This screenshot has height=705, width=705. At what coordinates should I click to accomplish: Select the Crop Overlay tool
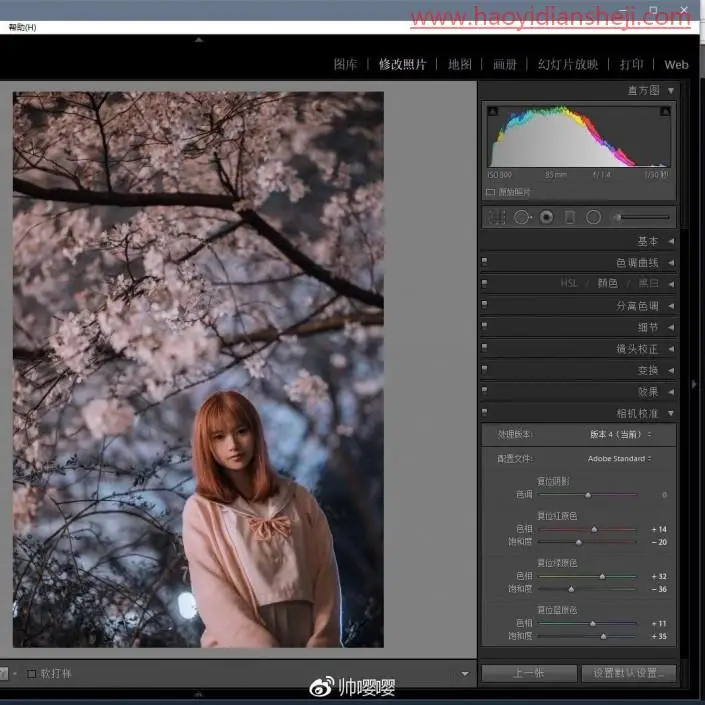click(x=497, y=218)
